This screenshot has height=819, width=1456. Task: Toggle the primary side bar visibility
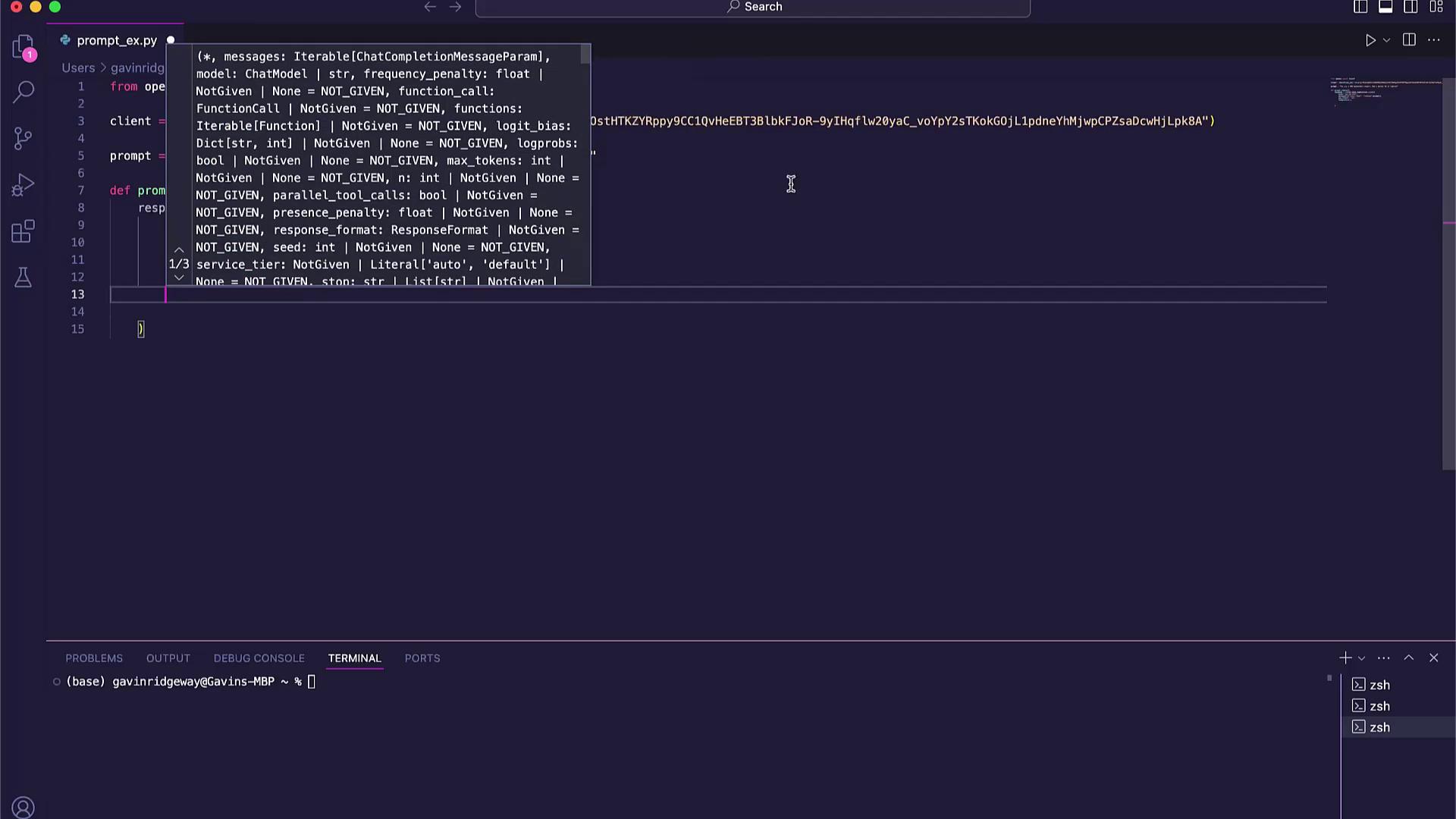click(1360, 7)
